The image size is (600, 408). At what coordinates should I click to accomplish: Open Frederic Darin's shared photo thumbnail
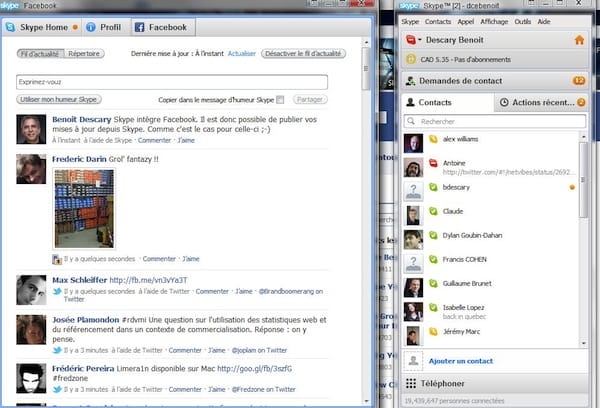pos(83,207)
